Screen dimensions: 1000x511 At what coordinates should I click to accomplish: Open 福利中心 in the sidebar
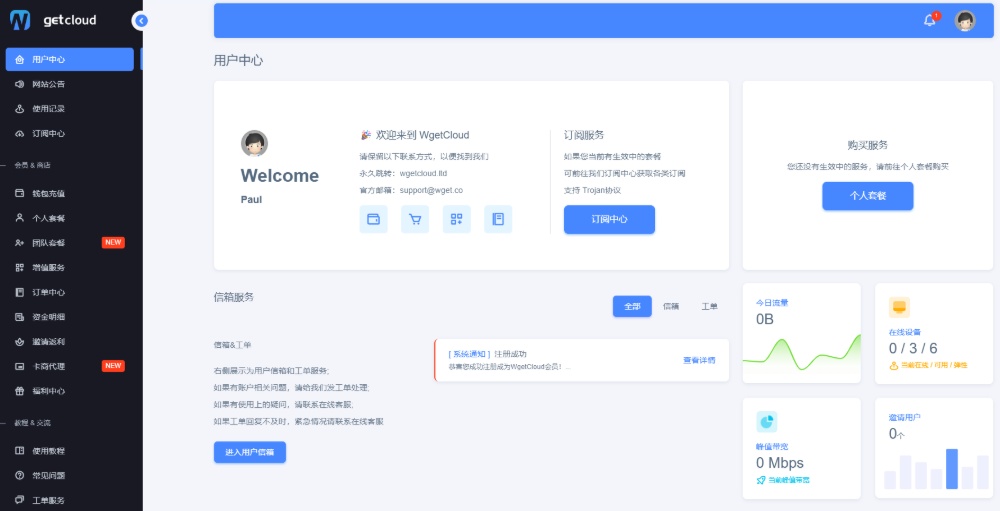click(70, 391)
